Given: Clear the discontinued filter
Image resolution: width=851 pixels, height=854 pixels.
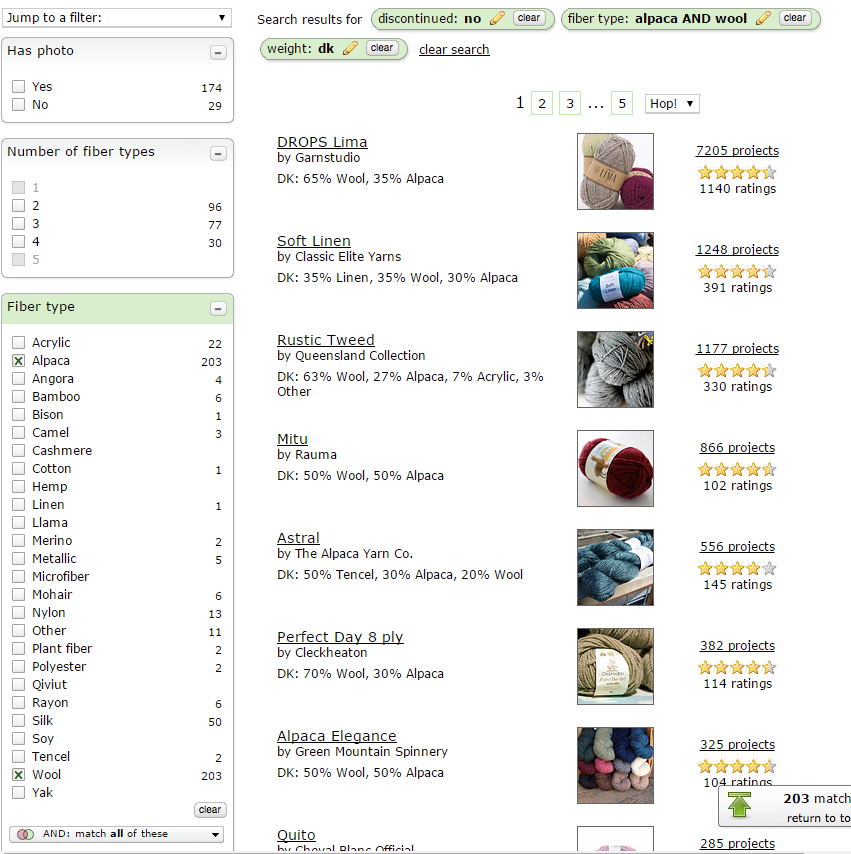Looking at the screenshot, I should [x=528, y=18].
